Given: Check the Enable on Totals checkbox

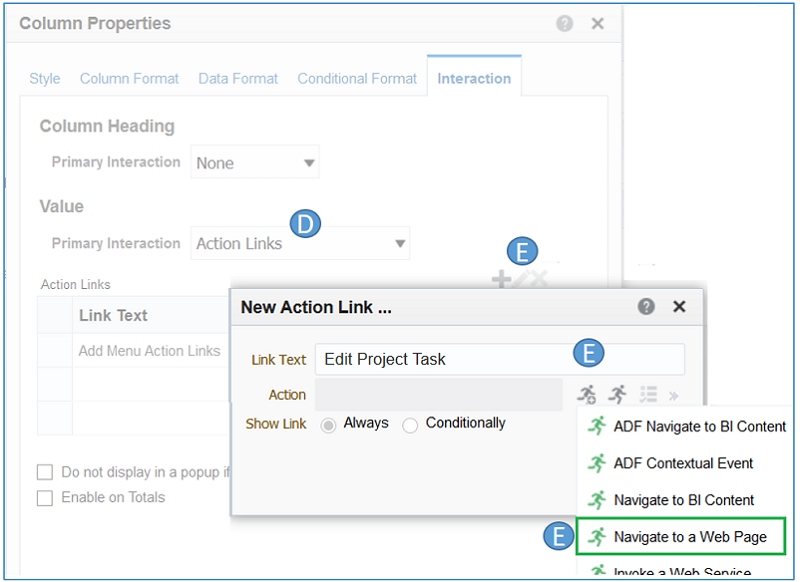Looking at the screenshot, I should pos(45,498).
